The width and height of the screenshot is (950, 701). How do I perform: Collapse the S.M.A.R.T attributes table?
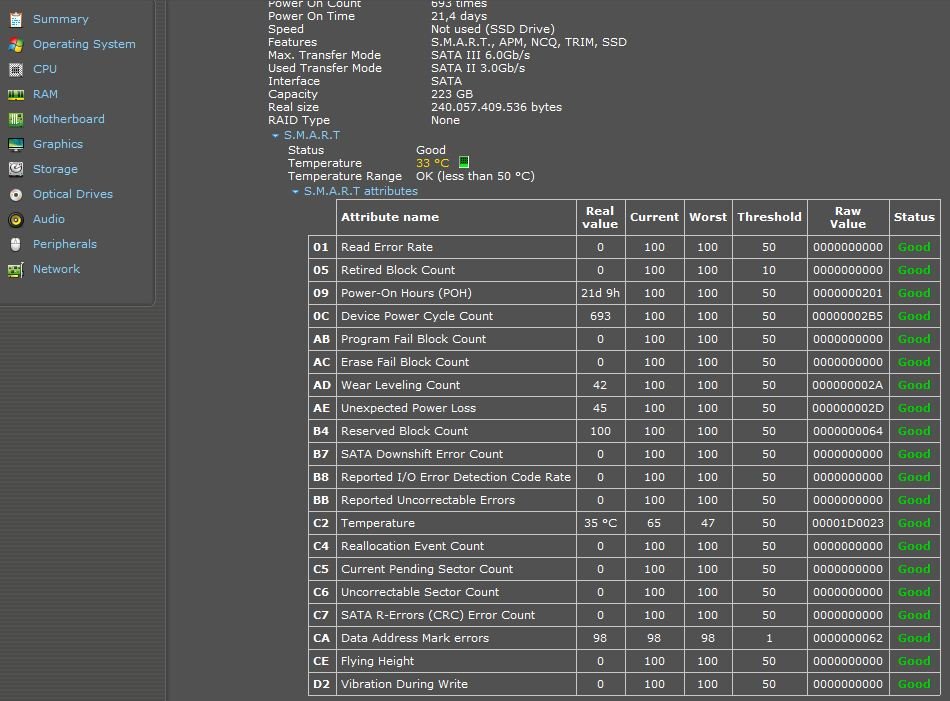coord(295,191)
